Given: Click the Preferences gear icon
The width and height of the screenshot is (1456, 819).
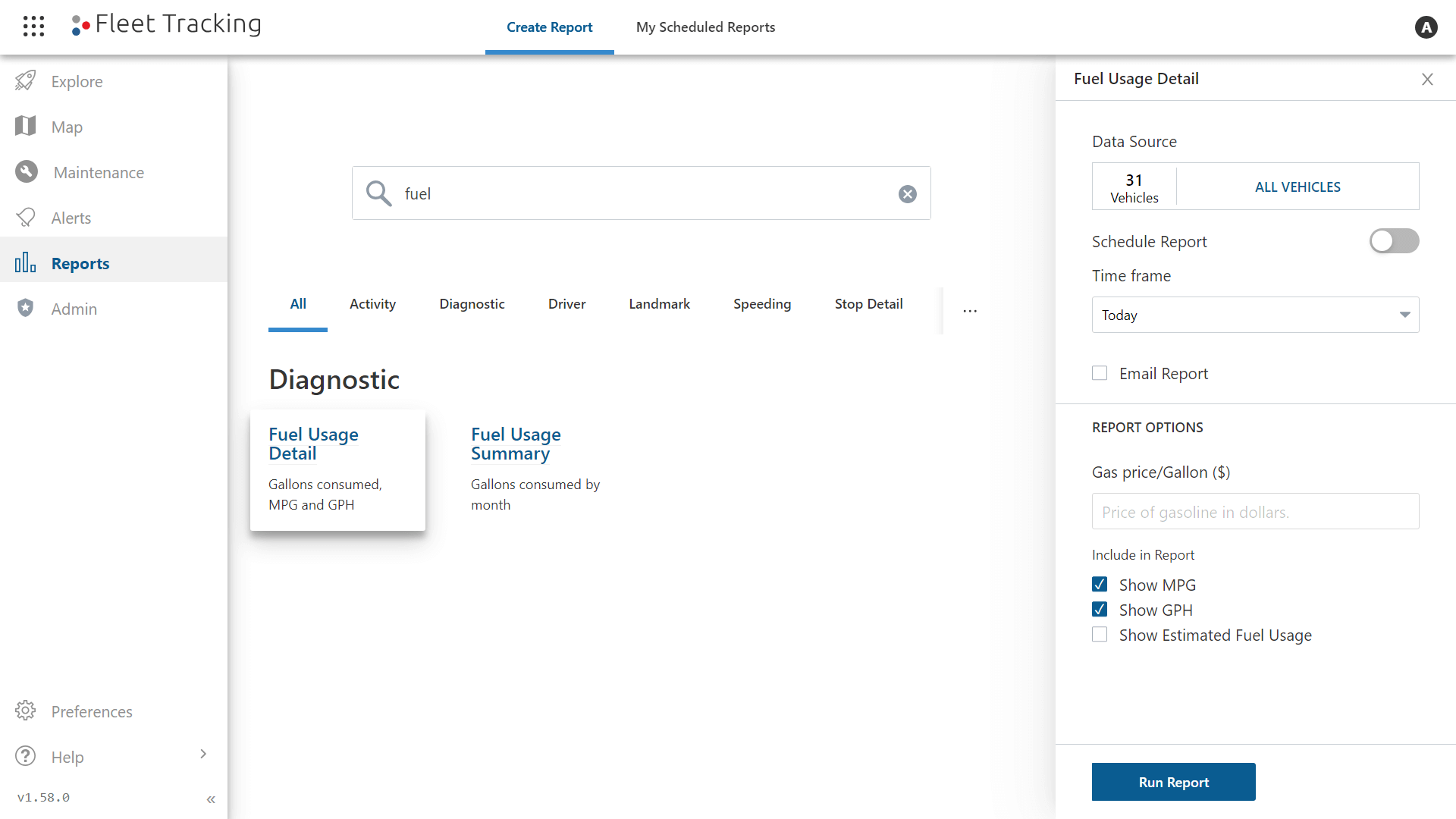Looking at the screenshot, I should point(26,711).
